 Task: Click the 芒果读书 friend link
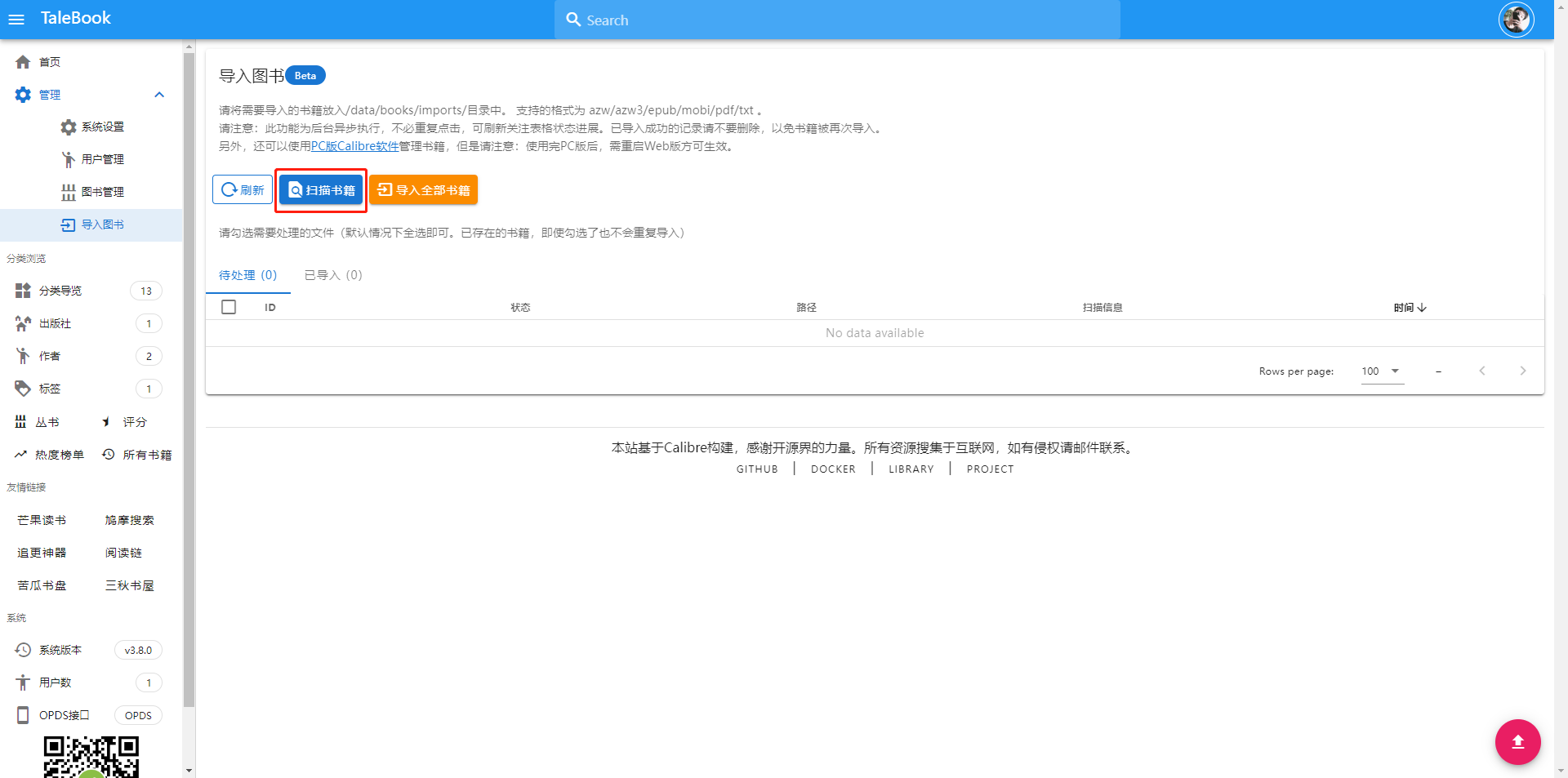[42, 520]
